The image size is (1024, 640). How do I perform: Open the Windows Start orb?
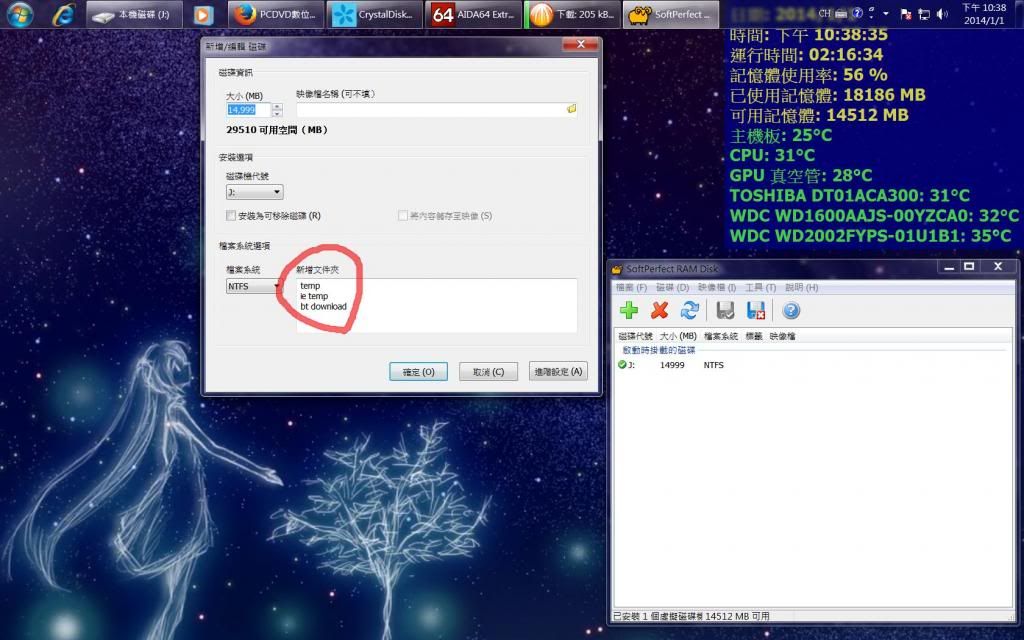coord(20,14)
